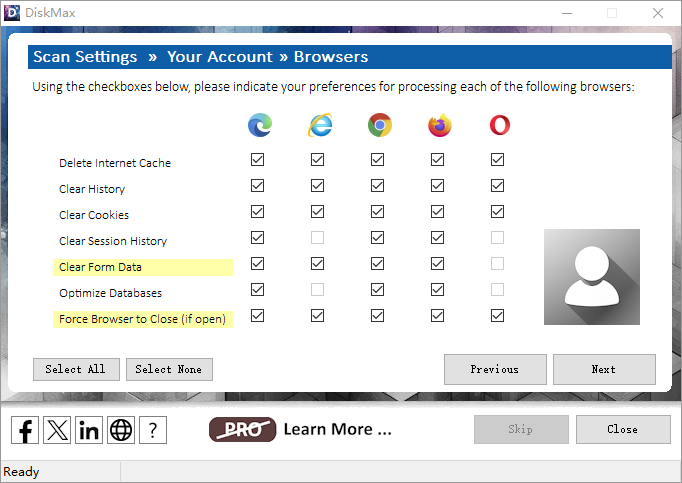
Task: Click the user account avatar image
Action: click(x=592, y=277)
